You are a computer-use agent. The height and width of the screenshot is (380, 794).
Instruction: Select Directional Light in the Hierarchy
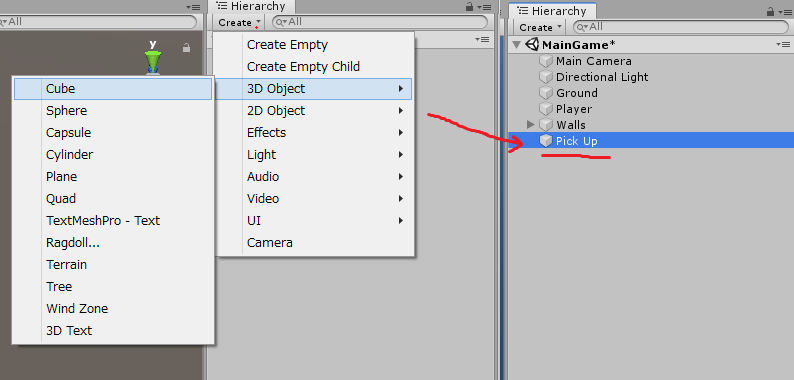(x=651, y=77)
